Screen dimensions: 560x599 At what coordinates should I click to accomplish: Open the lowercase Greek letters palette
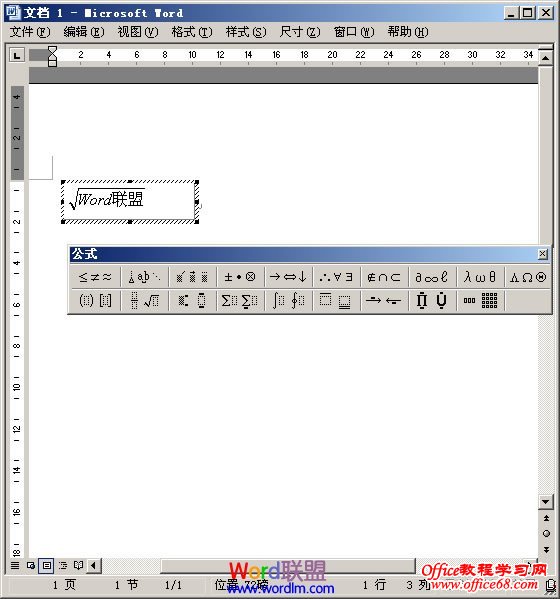[x=480, y=277]
